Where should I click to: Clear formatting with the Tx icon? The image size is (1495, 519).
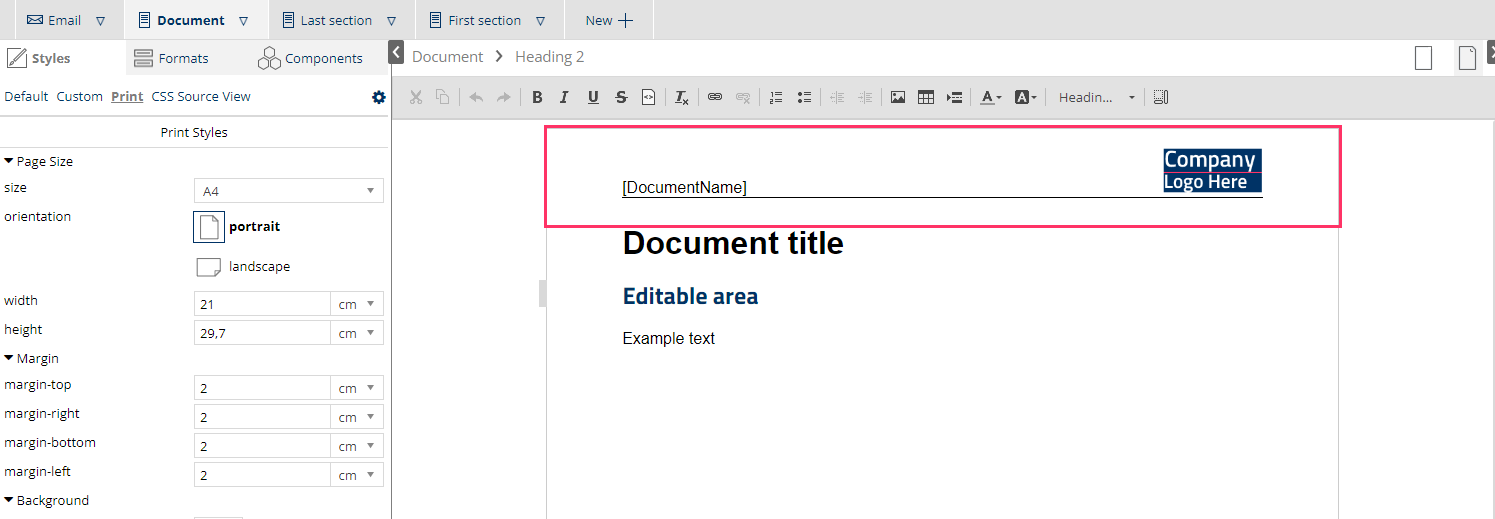681,98
